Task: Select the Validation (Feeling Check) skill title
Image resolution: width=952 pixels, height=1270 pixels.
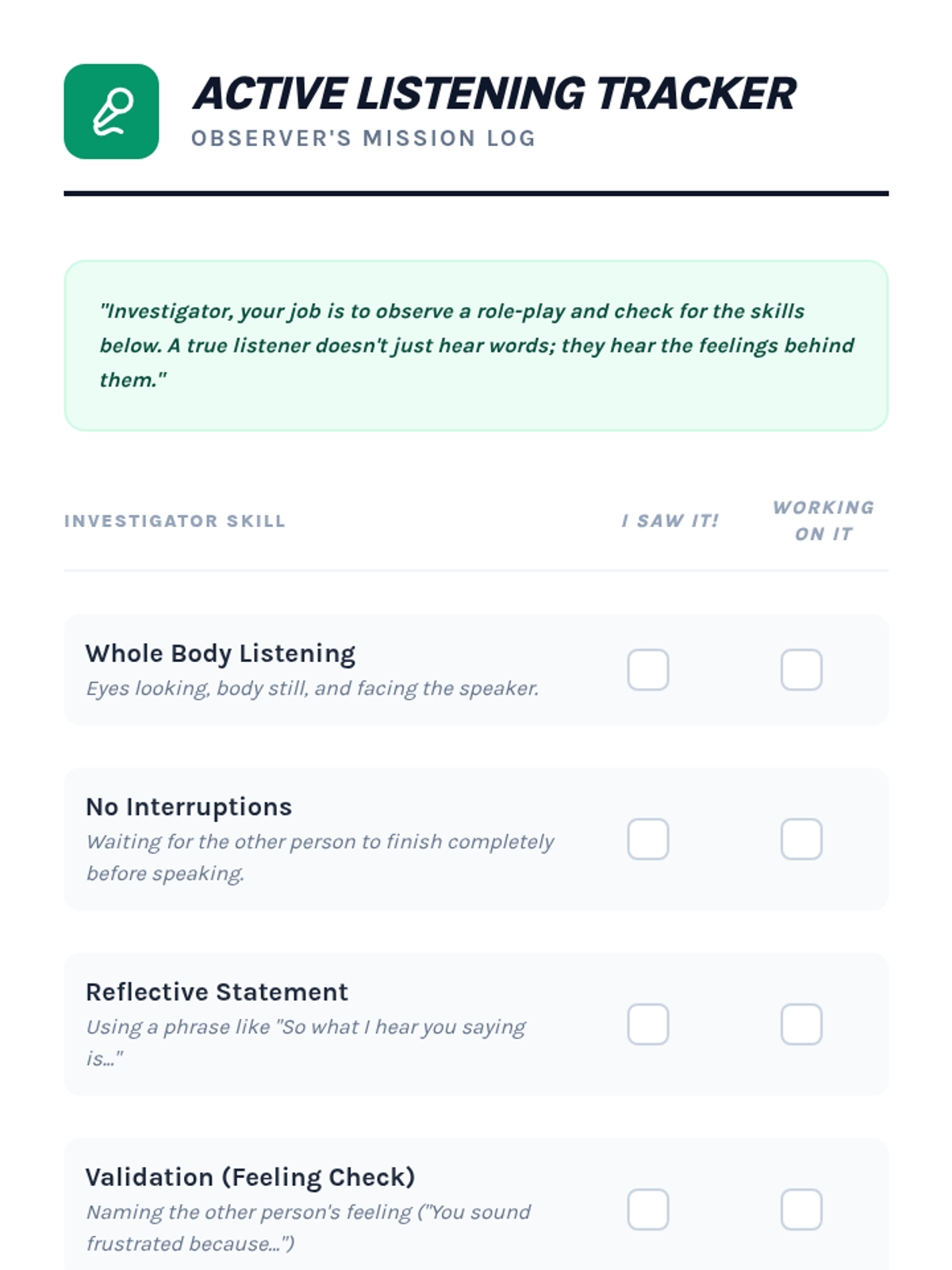Action: tap(250, 1176)
